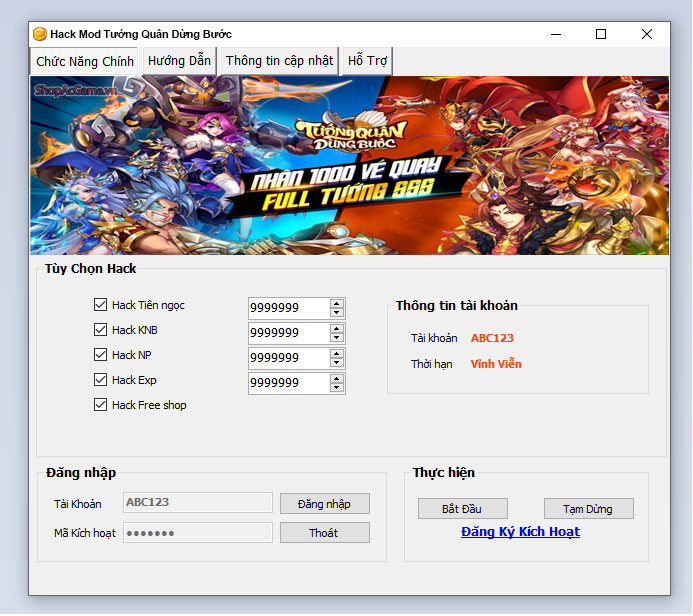Minimize the Hack Mod window
This screenshot has height=616, width=693.
pos(556,34)
